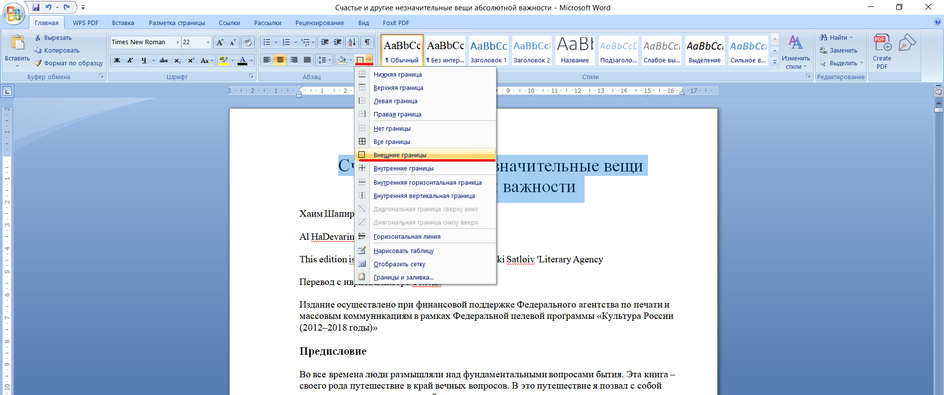Open line spacing options
The height and width of the screenshot is (395, 944).
tap(325, 60)
